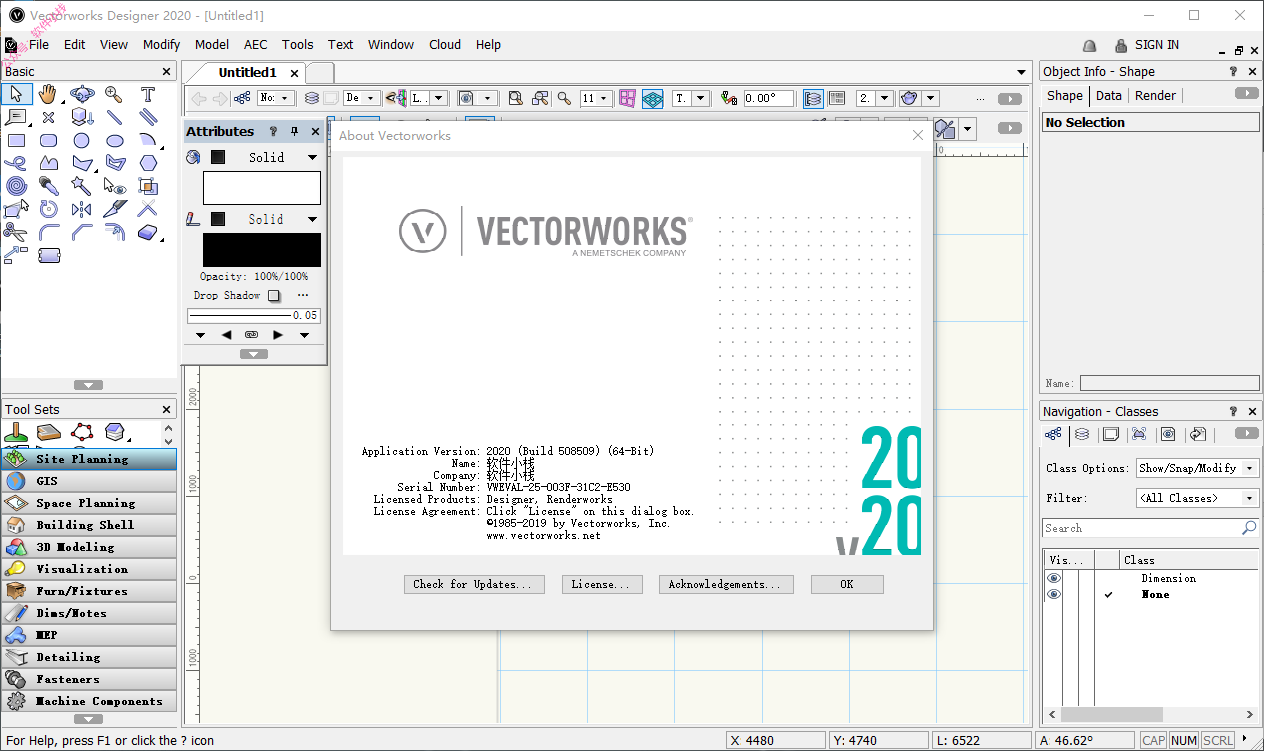This screenshot has height=751, width=1264.
Task: Select the Text tool
Action: tap(148, 95)
